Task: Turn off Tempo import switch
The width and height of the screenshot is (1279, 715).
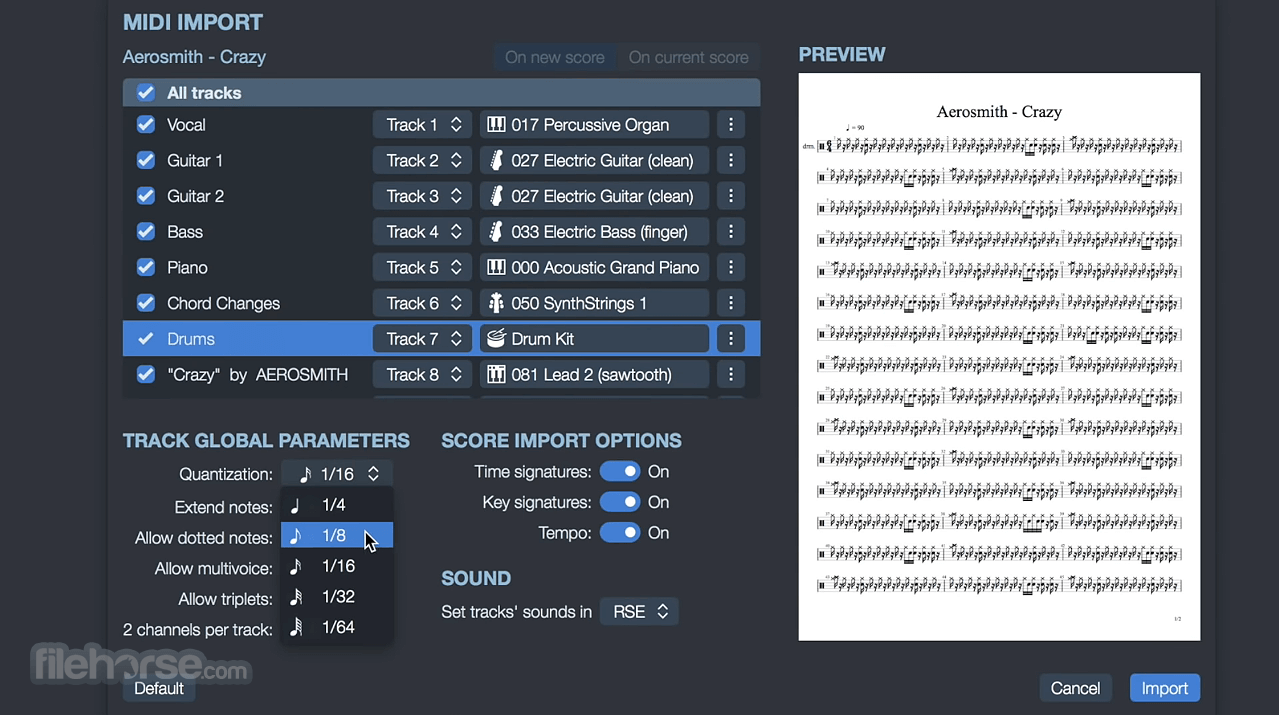Action: 620,533
